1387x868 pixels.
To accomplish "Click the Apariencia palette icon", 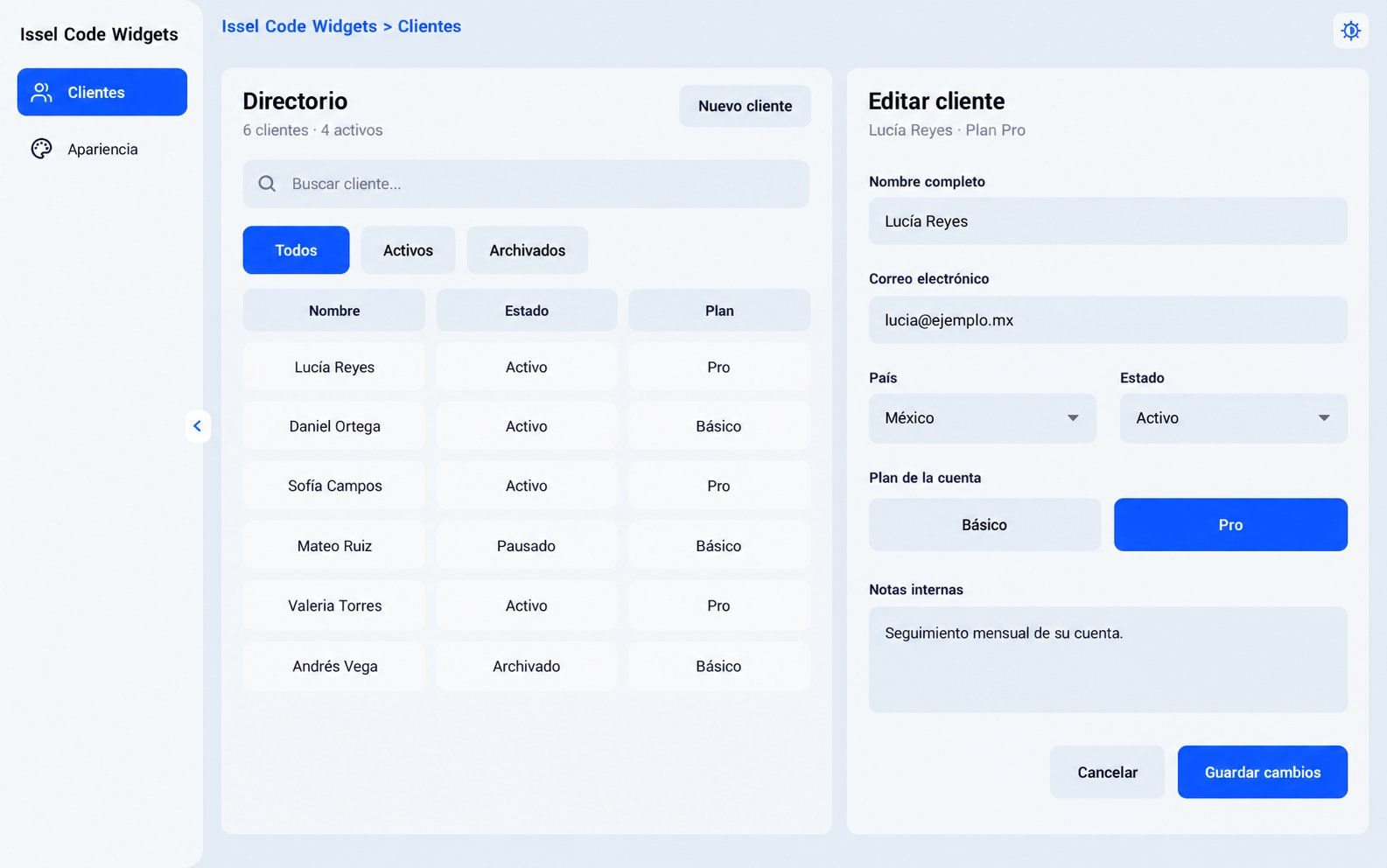I will (41, 149).
